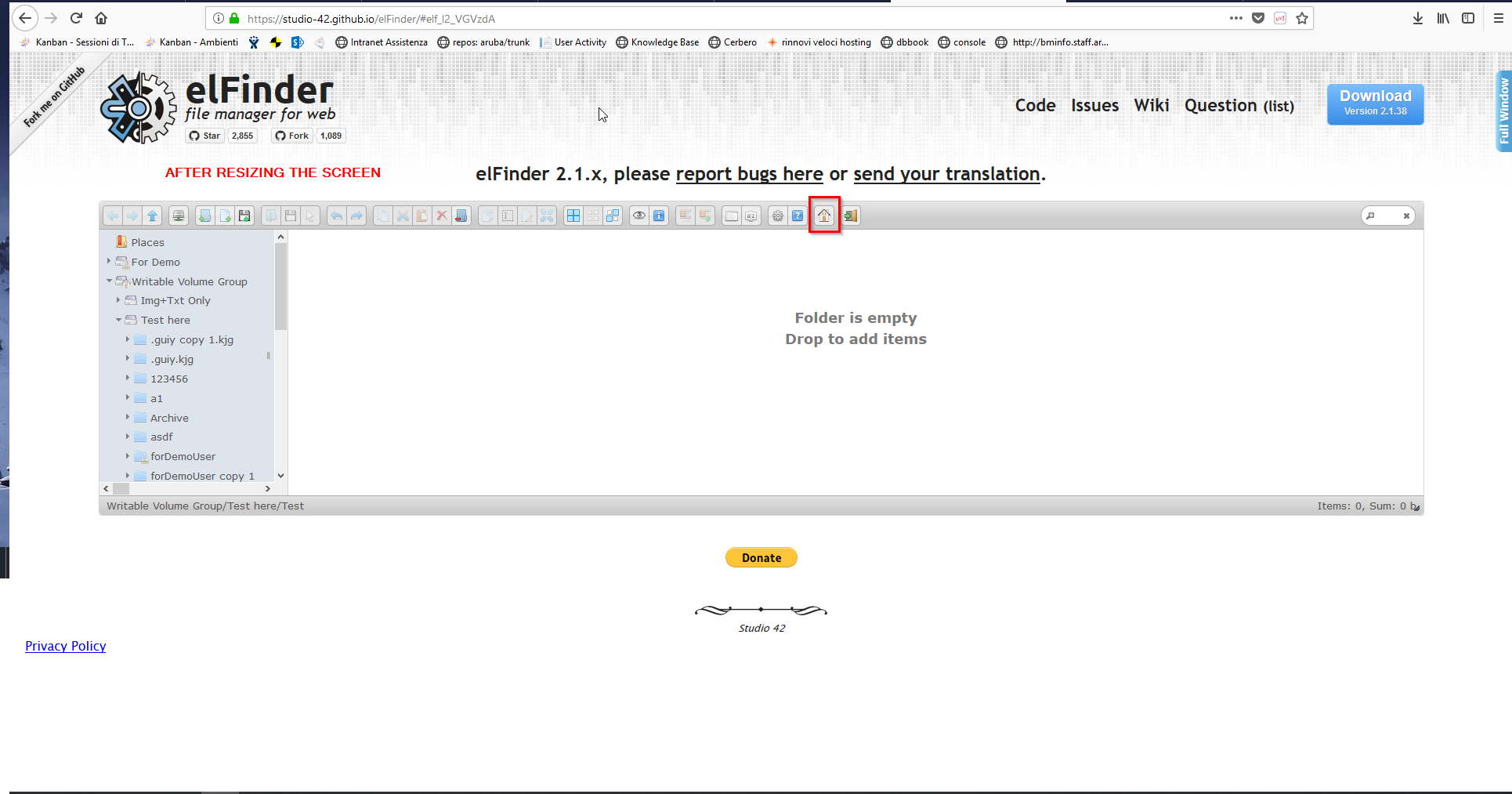Expand the Archive folder in the sidebar
This screenshot has width=1512, height=794.
[128, 417]
